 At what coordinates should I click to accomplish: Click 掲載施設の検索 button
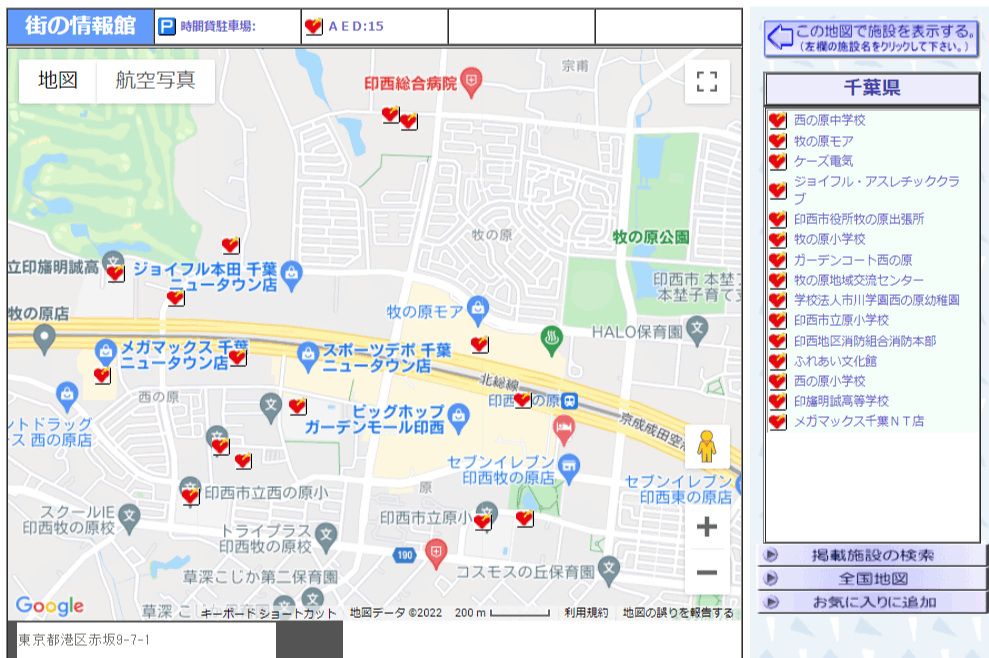[x=872, y=555]
